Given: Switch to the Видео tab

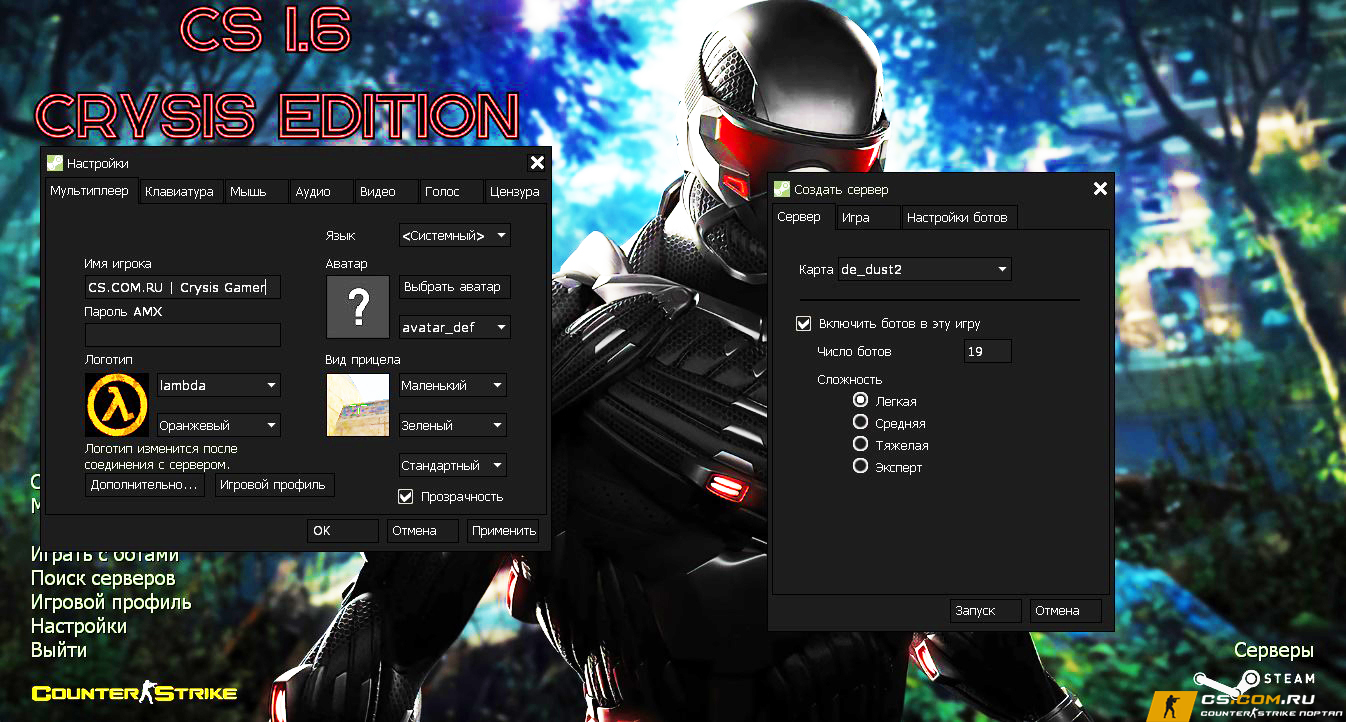Looking at the screenshot, I should (x=386, y=191).
